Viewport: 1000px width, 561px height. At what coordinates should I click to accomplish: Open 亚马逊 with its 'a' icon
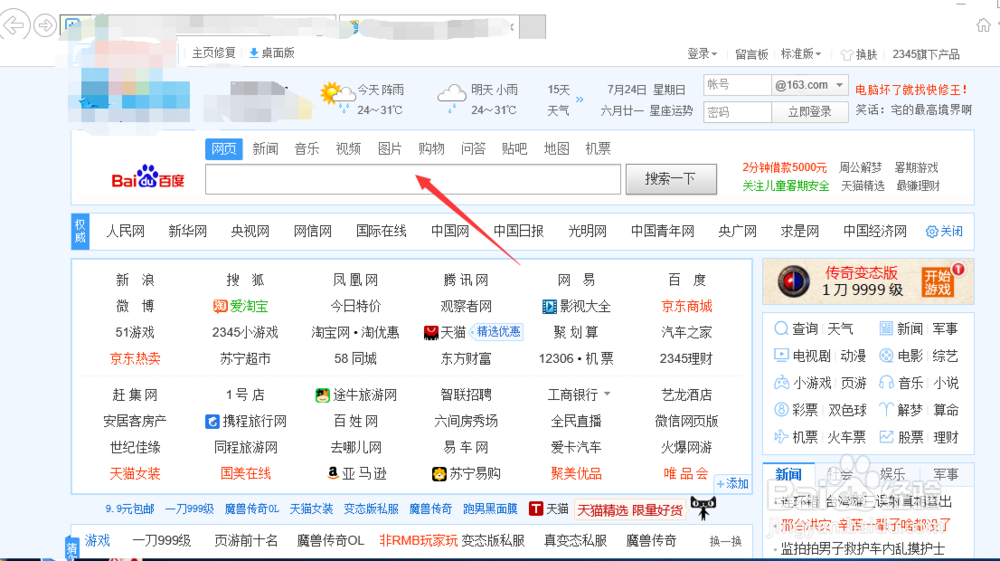tap(357, 473)
